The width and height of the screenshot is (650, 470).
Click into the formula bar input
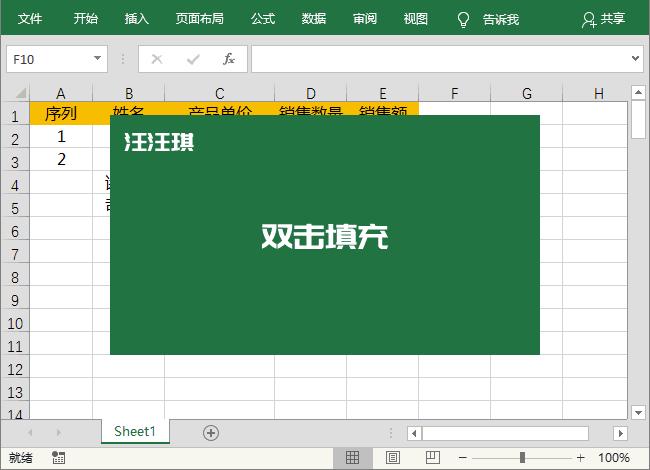click(441, 59)
